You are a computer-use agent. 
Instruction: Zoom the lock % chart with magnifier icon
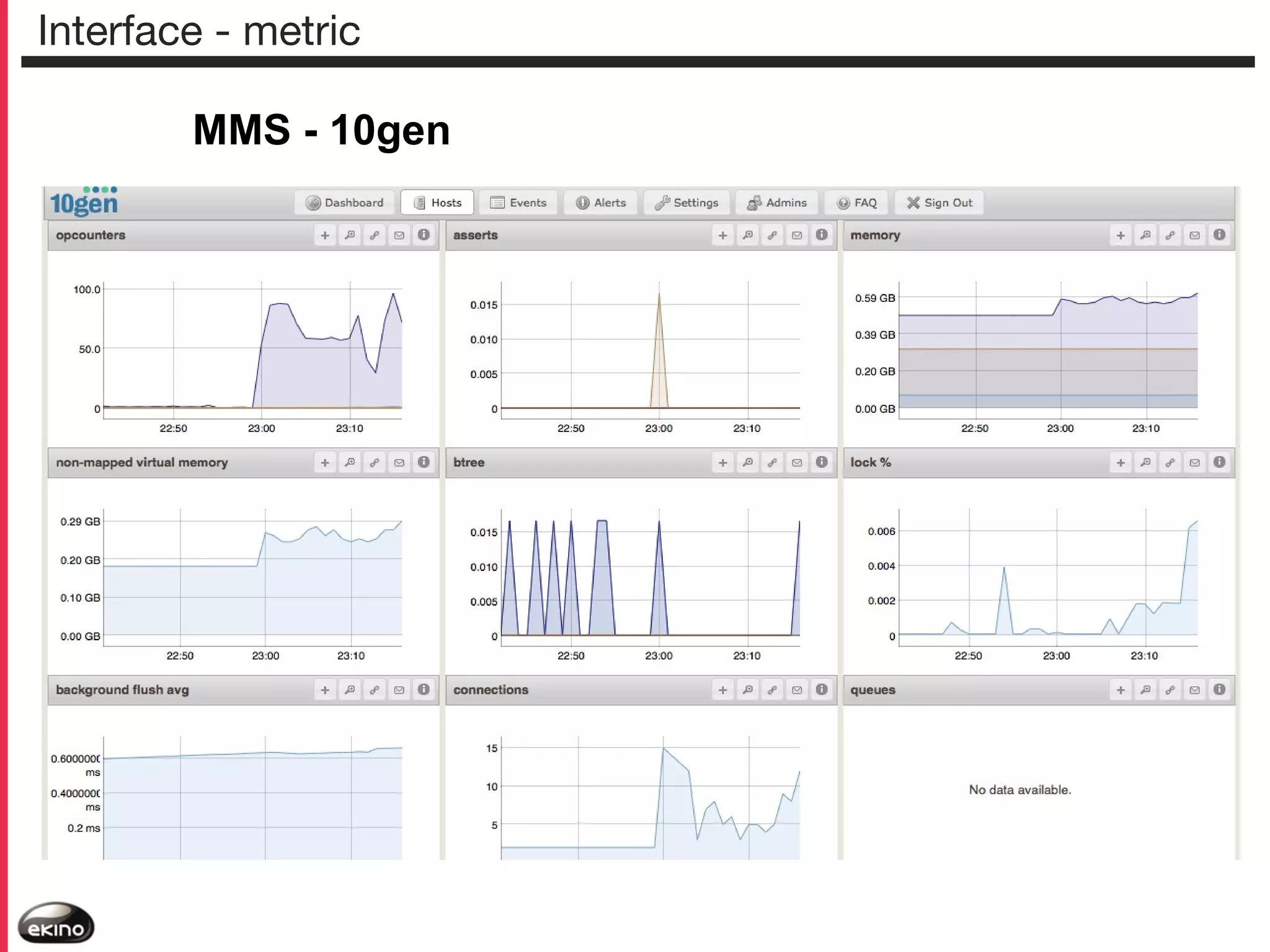coord(1145,463)
